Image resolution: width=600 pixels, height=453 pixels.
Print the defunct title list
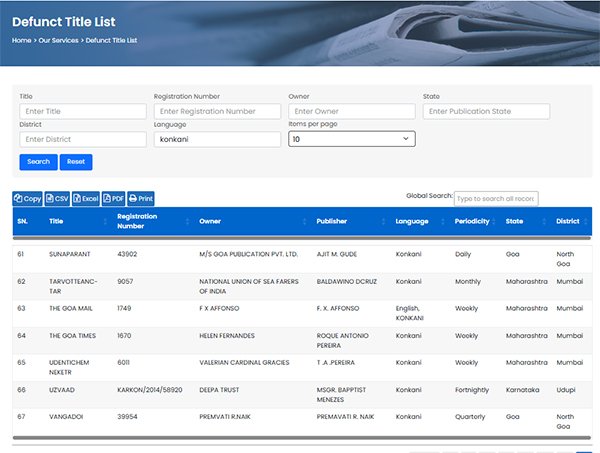[141, 199]
